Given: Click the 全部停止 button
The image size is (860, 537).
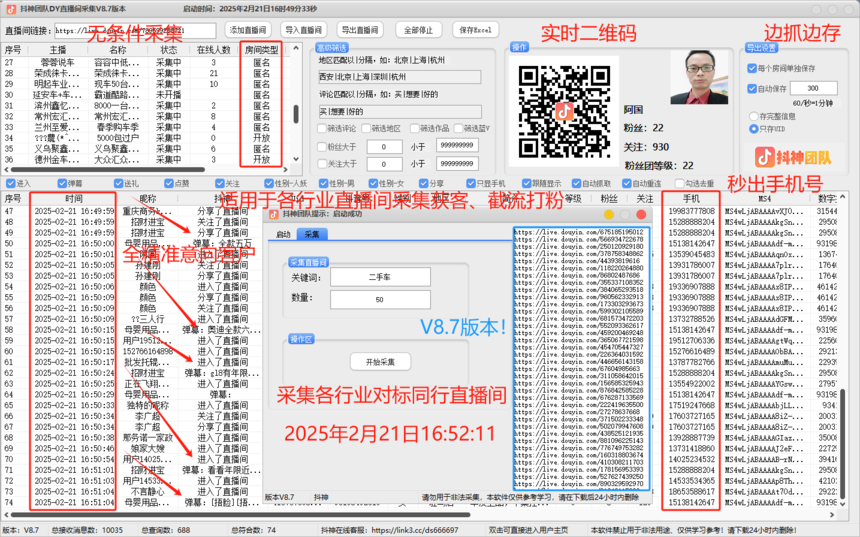Looking at the screenshot, I should click(x=418, y=30).
